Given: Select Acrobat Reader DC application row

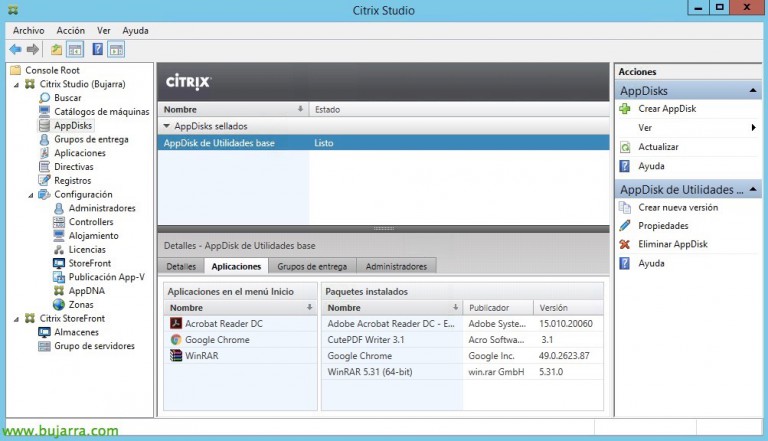Looking at the screenshot, I should [x=240, y=324].
